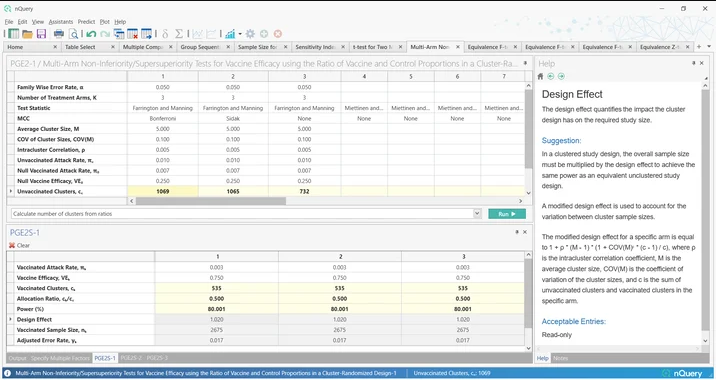The image size is (716, 380).
Task: Open the Help menu in menu bar
Action: pyautogui.click(x=120, y=21)
